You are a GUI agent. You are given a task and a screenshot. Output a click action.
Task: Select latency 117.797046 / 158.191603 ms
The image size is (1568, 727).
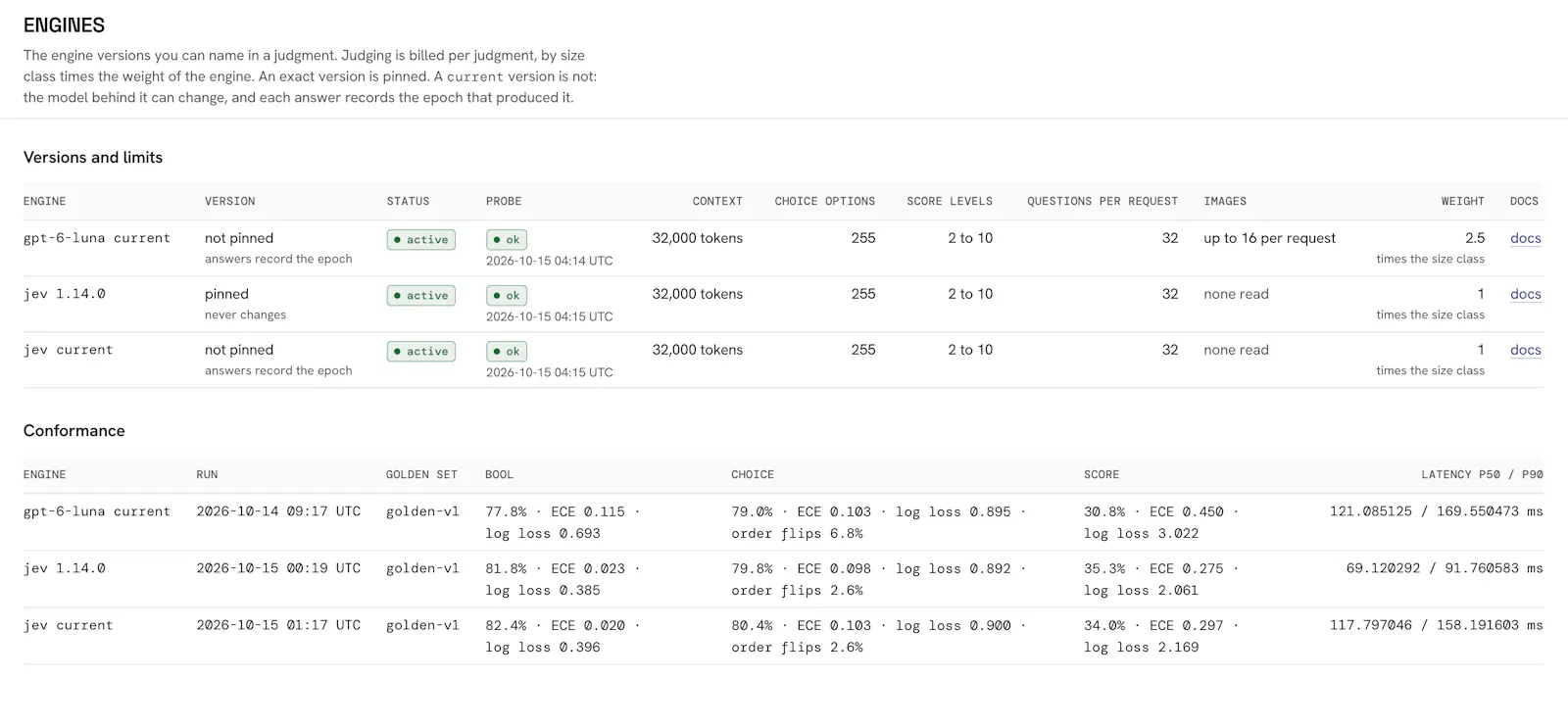(x=1436, y=625)
